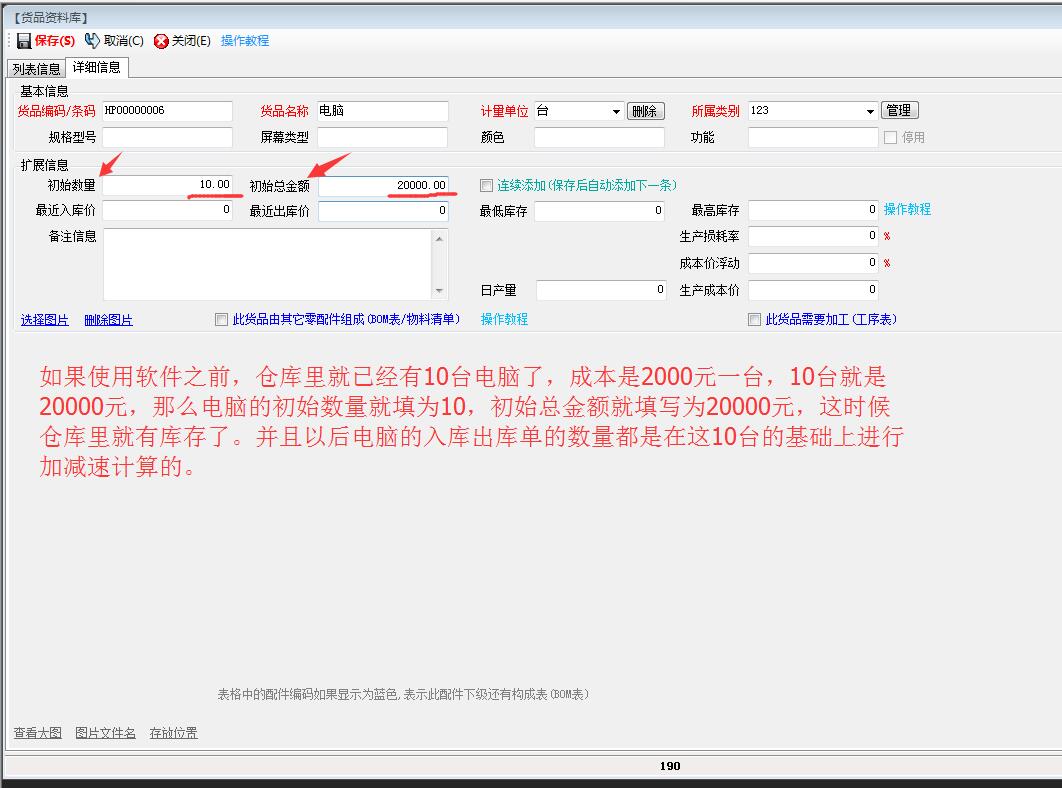Click the red Close (关闭) icon
Screen dimensions: 1062x788
pyautogui.click(x=160, y=40)
